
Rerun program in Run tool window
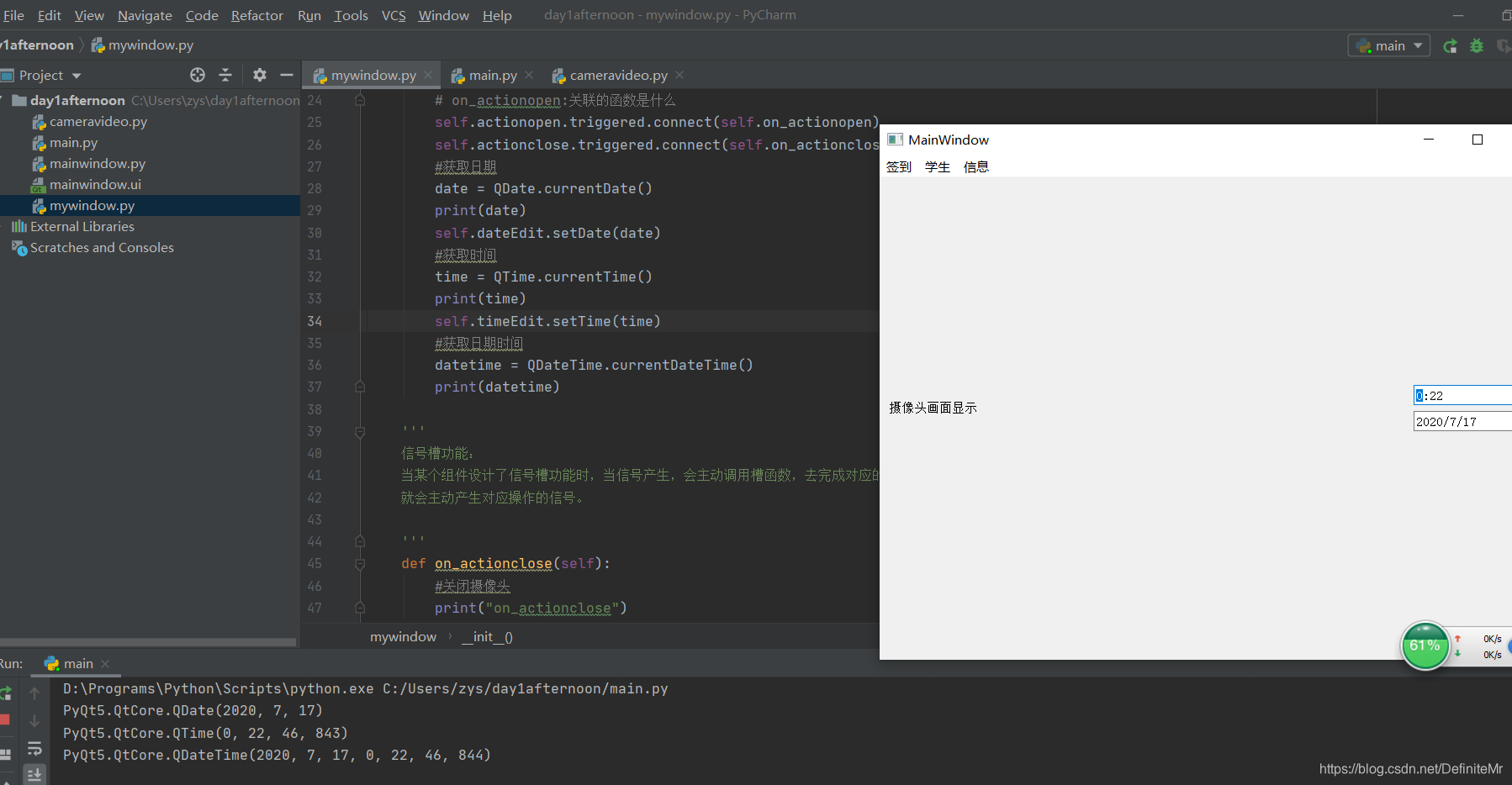[x=5, y=693]
